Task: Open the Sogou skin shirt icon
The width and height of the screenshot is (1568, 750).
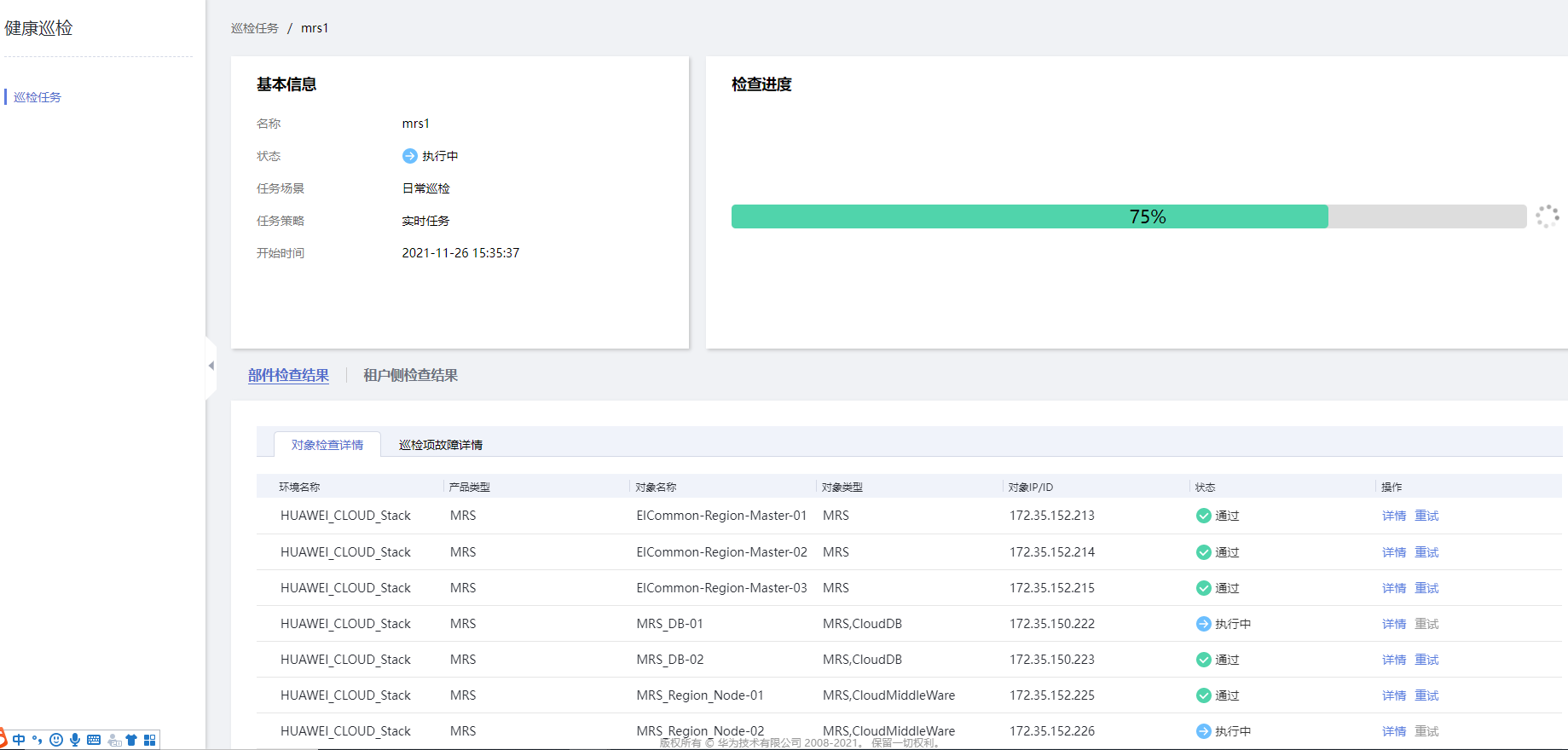Action: 131,740
